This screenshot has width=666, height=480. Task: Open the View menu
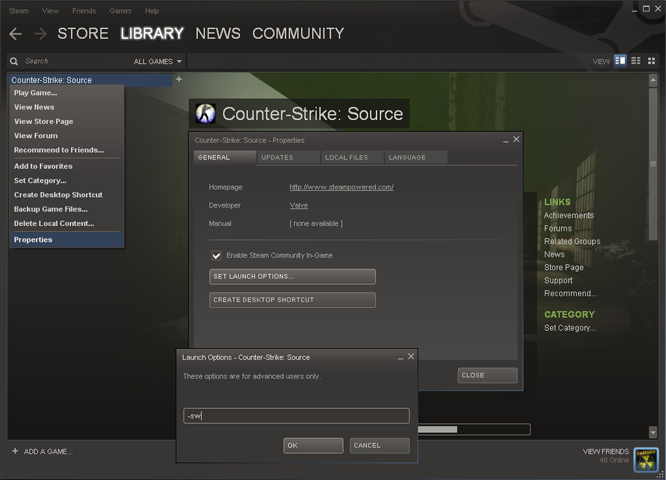click(x=50, y=11)
